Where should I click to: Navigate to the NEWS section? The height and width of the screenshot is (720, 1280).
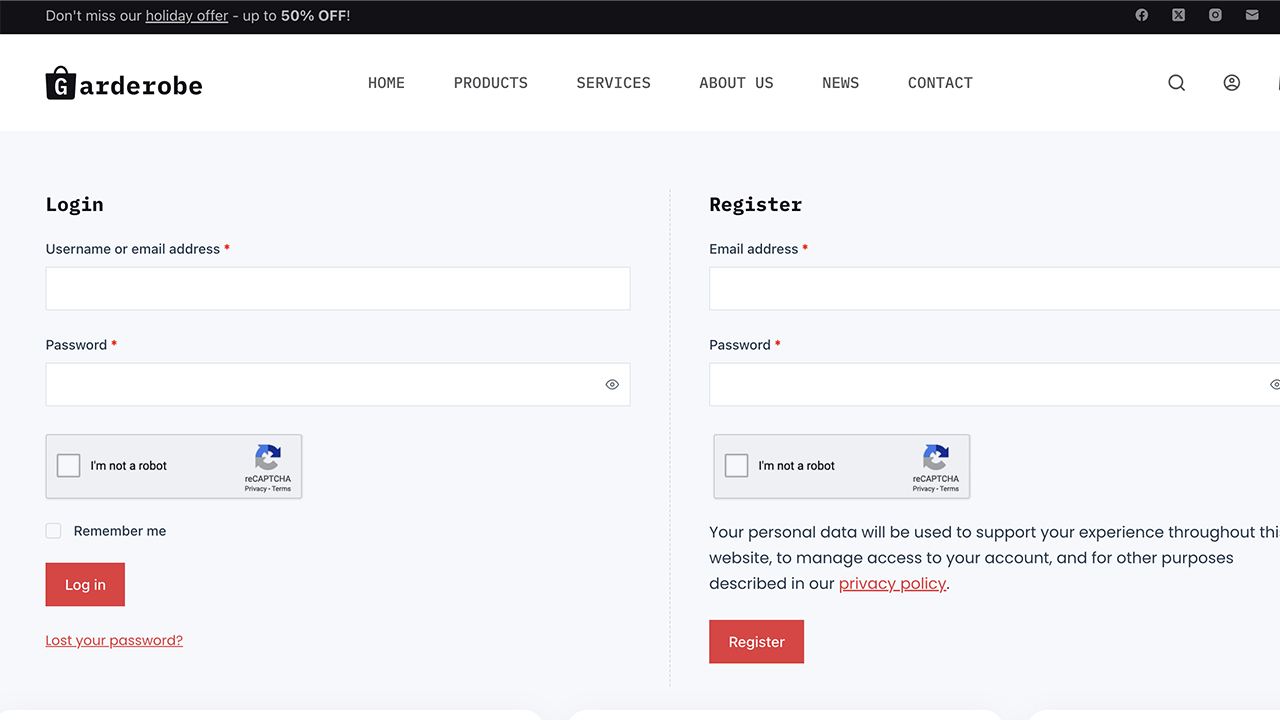pos(840,83)
